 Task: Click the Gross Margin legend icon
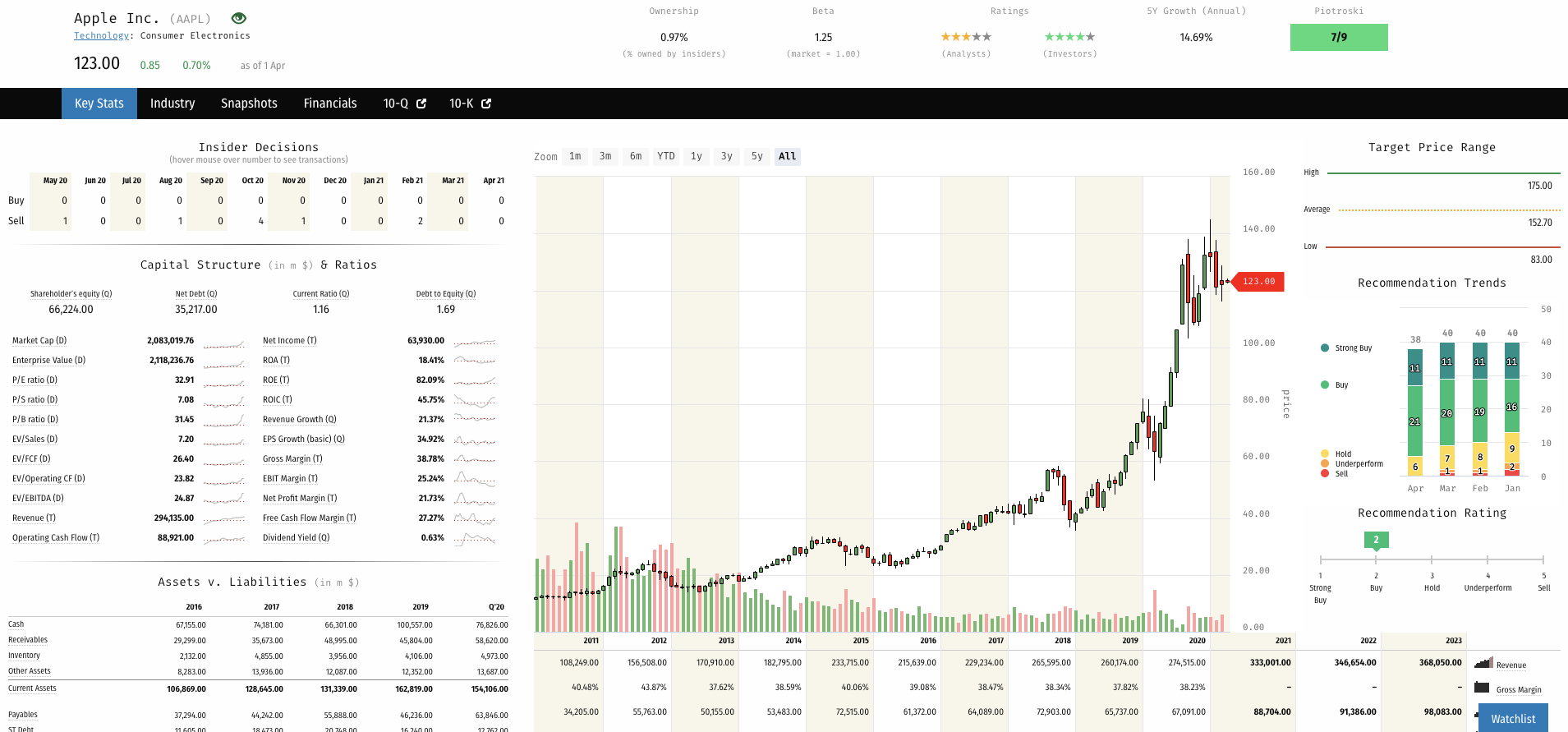1482,688
